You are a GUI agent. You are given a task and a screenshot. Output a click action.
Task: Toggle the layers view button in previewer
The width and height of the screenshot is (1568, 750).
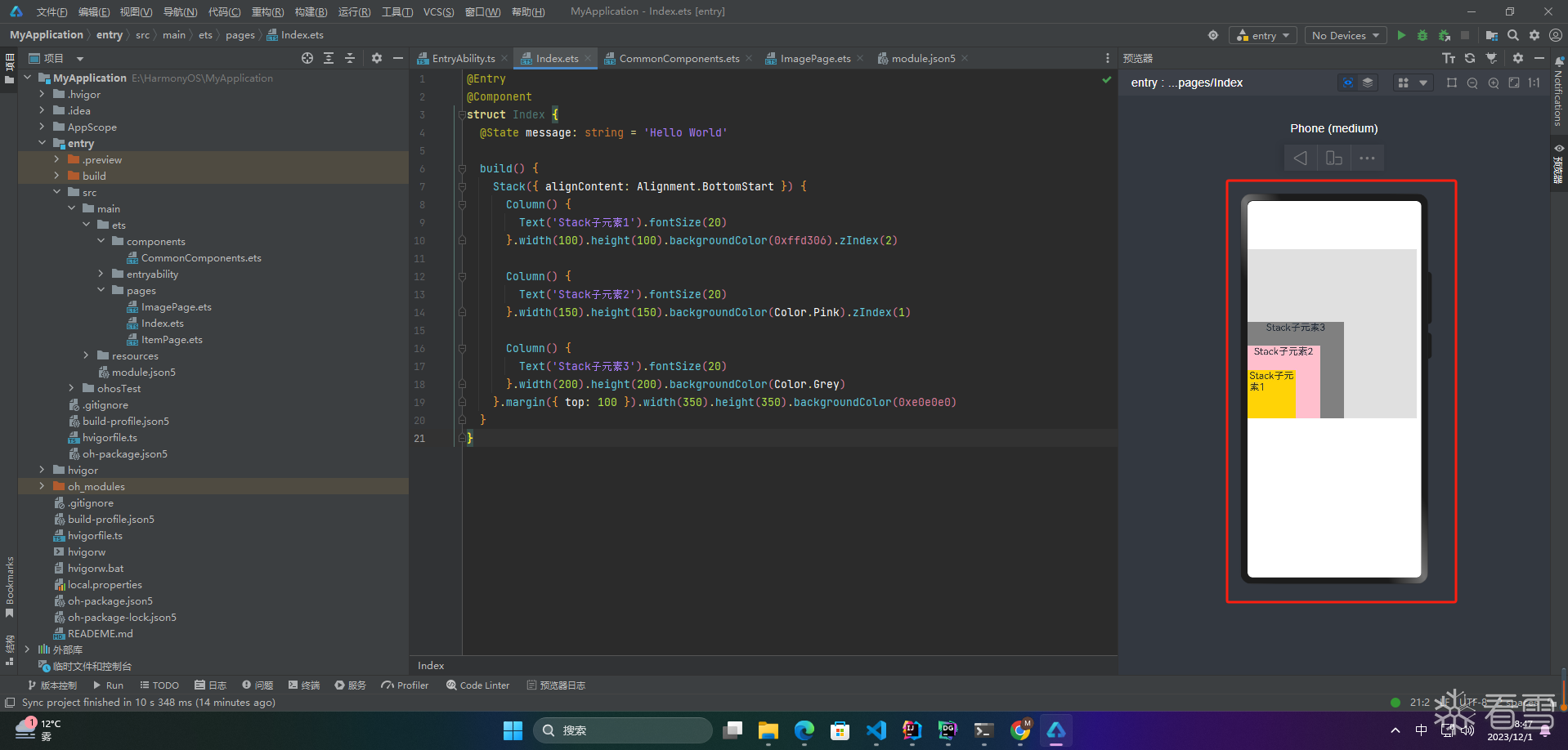1368,83
